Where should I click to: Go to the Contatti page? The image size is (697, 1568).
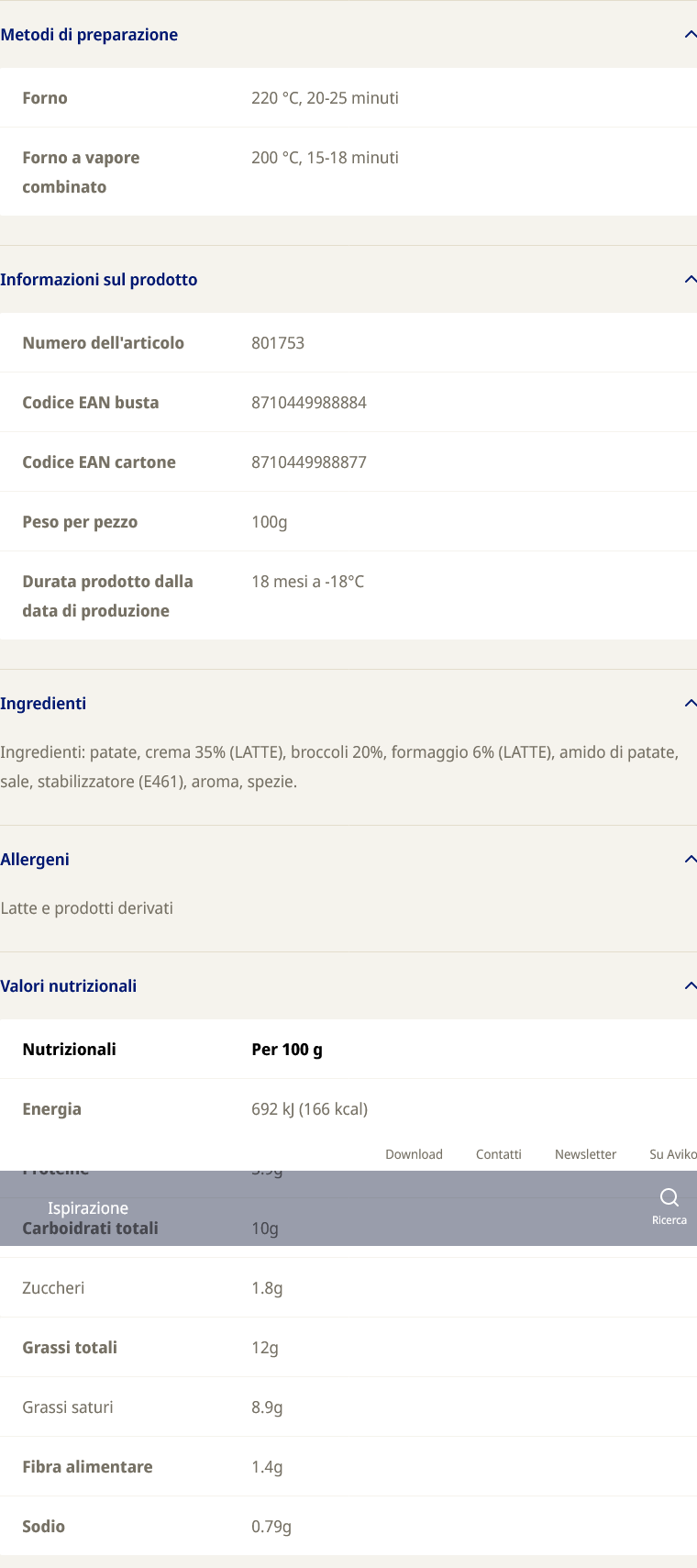click(x=499, y=1154)
